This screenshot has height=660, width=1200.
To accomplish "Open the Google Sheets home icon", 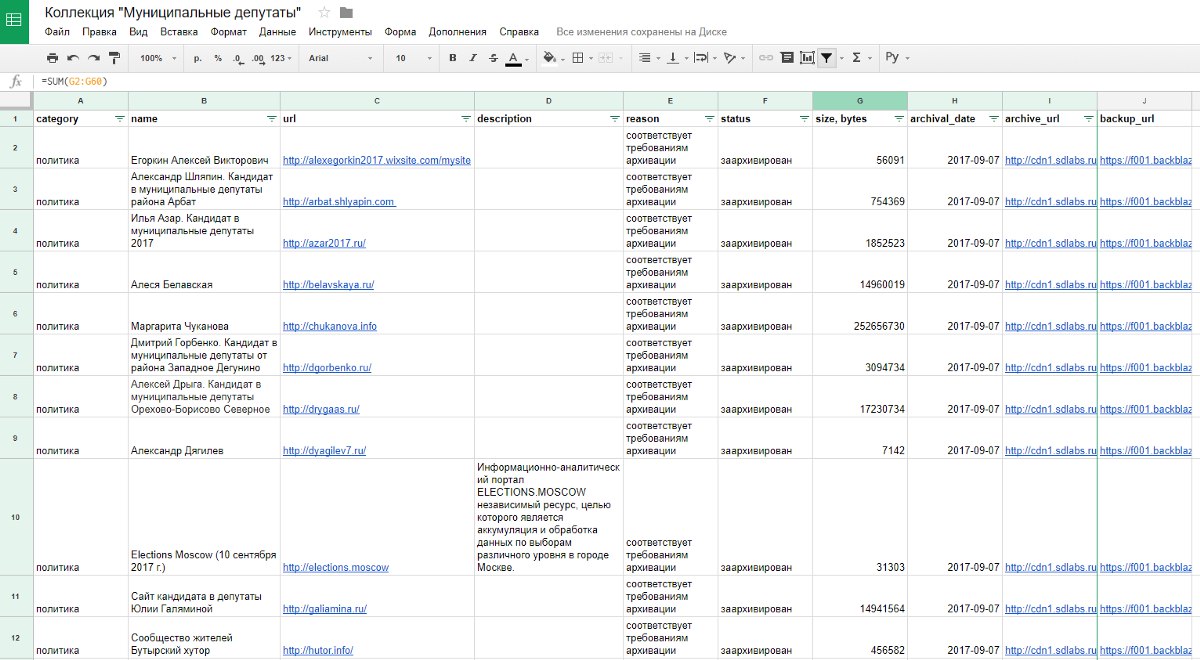I will [x=15, y=21].
